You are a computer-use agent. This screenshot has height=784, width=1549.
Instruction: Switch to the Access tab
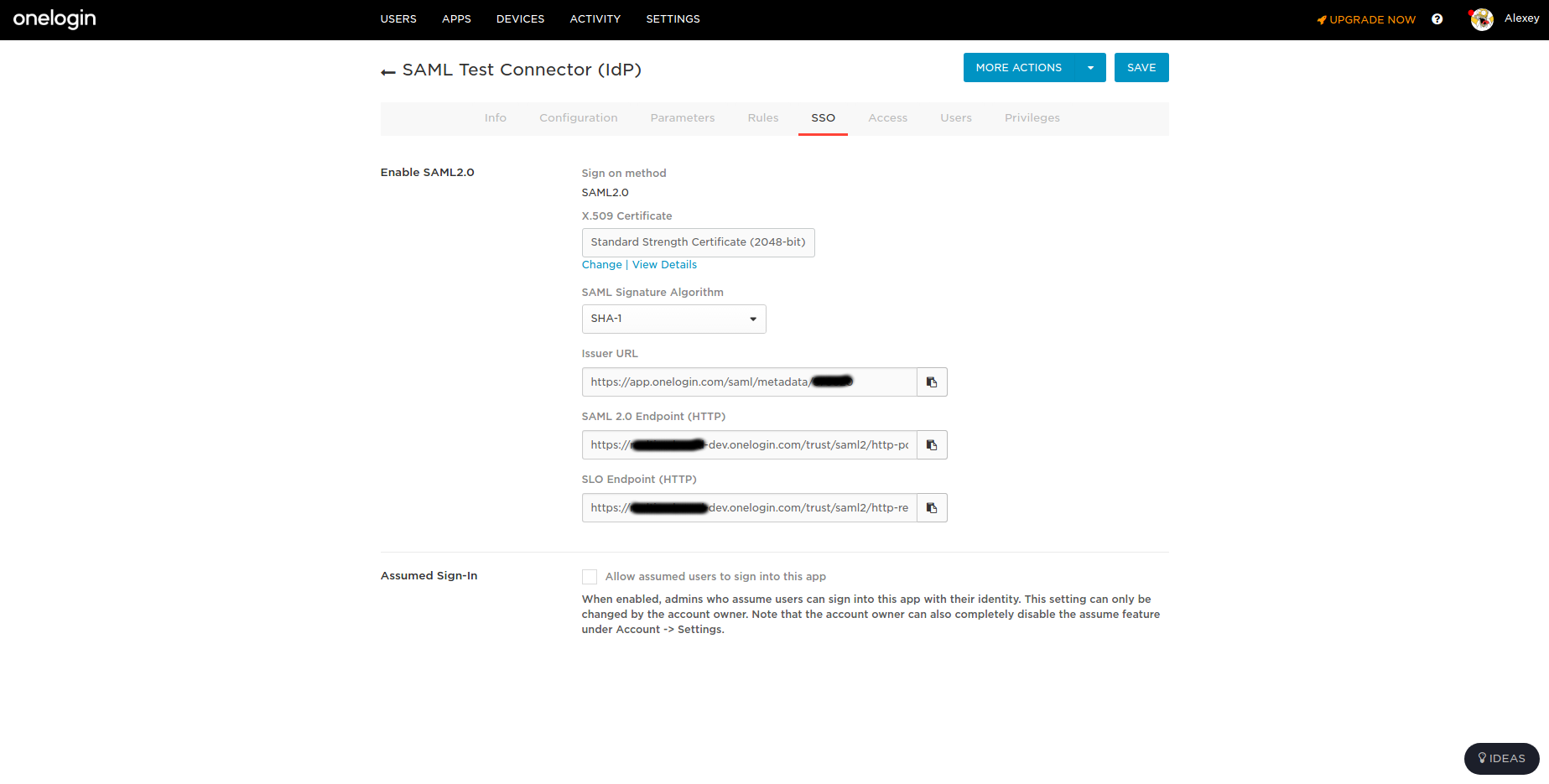pos(887,118)
